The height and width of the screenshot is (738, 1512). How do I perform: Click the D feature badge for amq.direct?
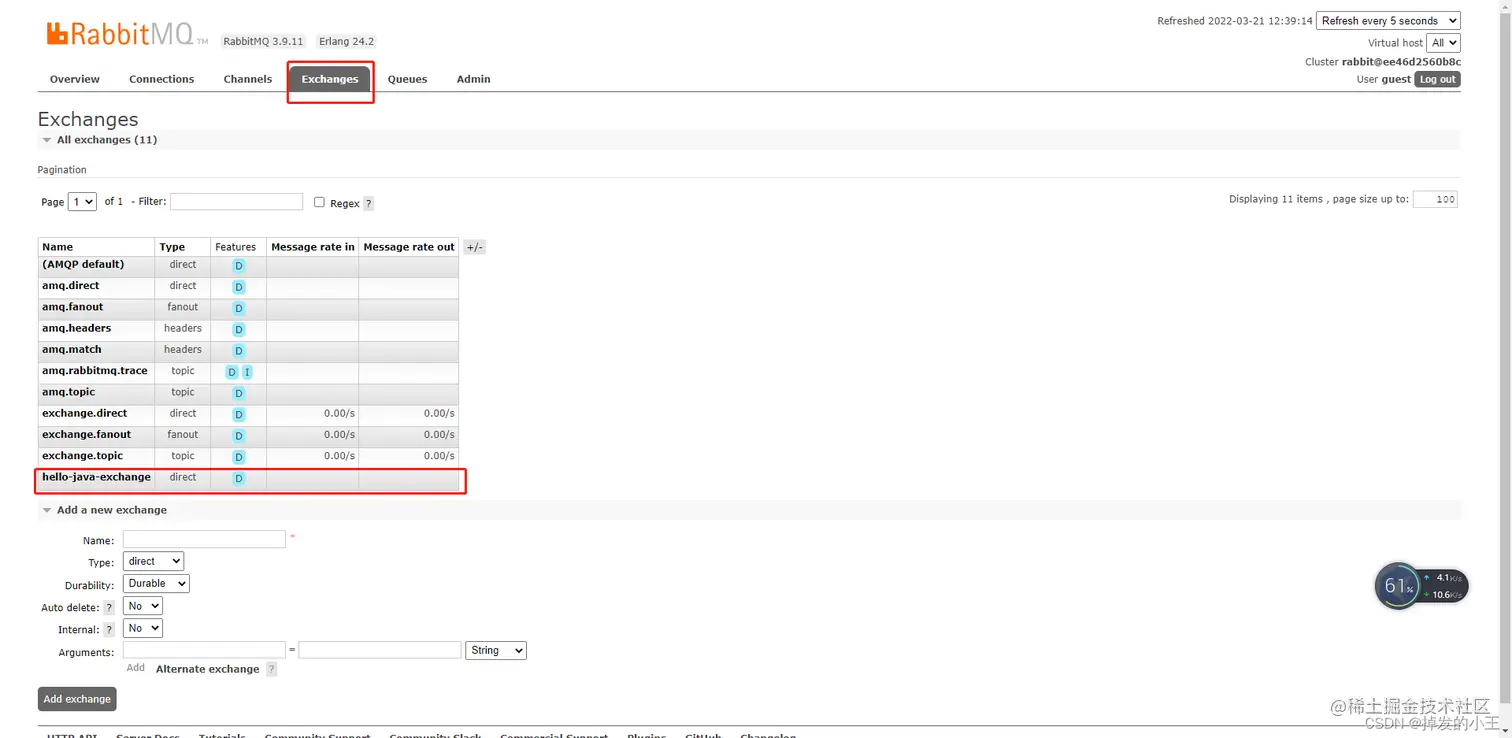click(238, 287)
